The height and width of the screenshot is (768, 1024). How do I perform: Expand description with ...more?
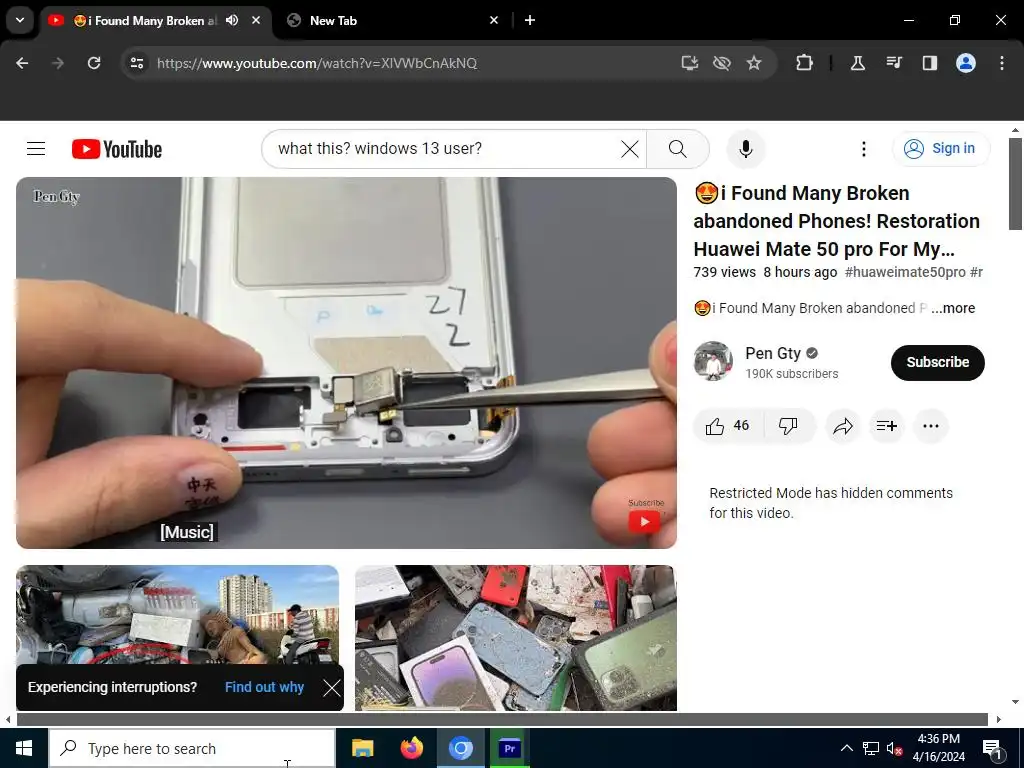(953, 308)
